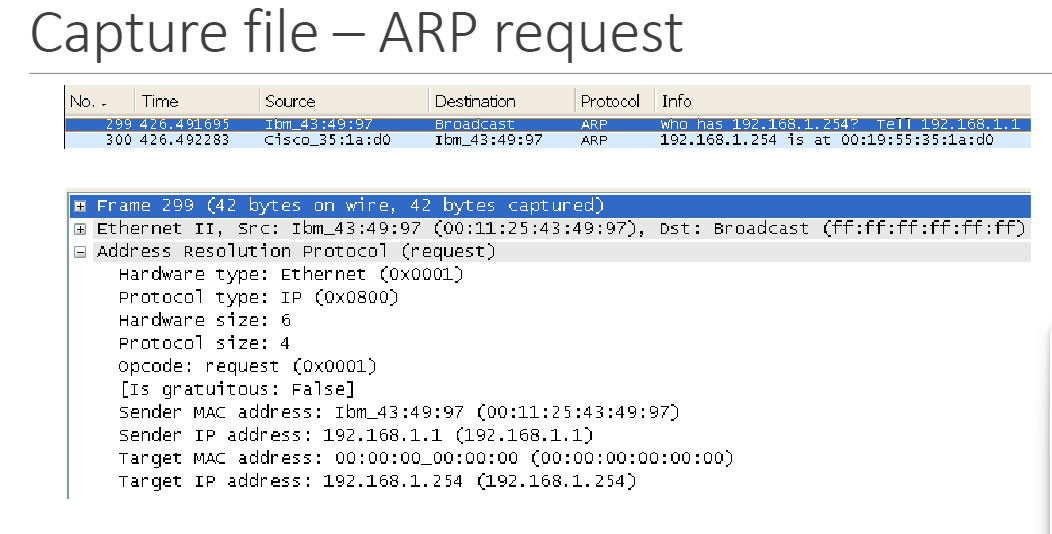Sort packets by the No. column header
The height and width of the screenshot is (534, 1052).
click(x=101, y=101)
